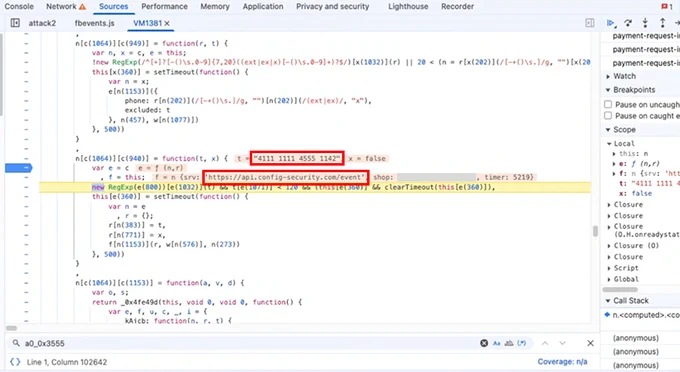
Task: Click the code editor vertical scrollbar thumb
Action: [595, 231]
